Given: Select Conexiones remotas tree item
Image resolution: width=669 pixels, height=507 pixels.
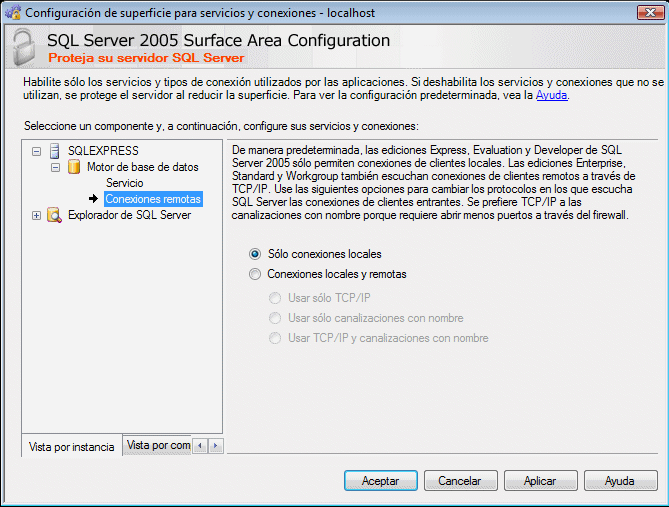Looking at the screenshot, I should tap(153, 199).
